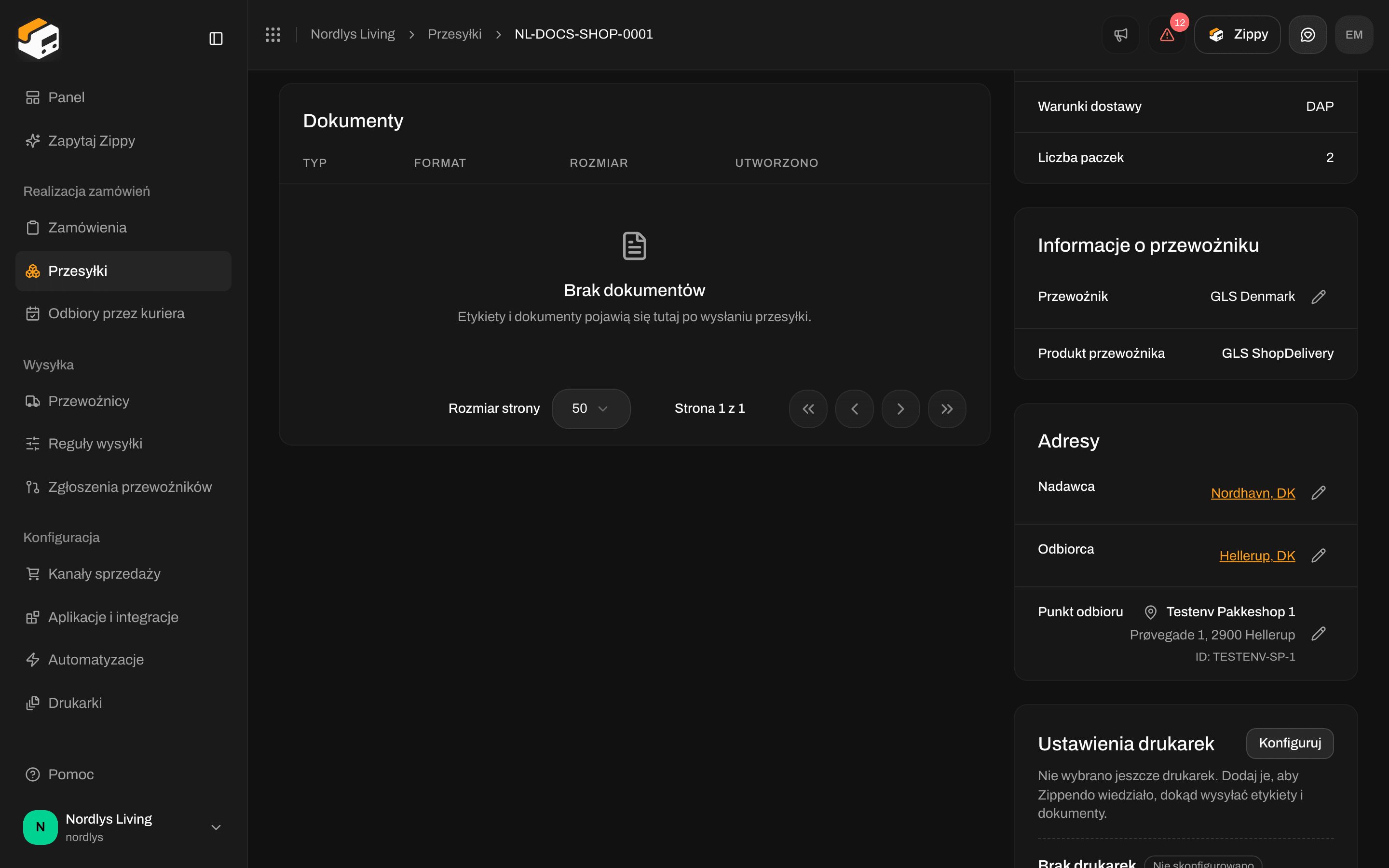Click the TYP column header

click(314, 163)
